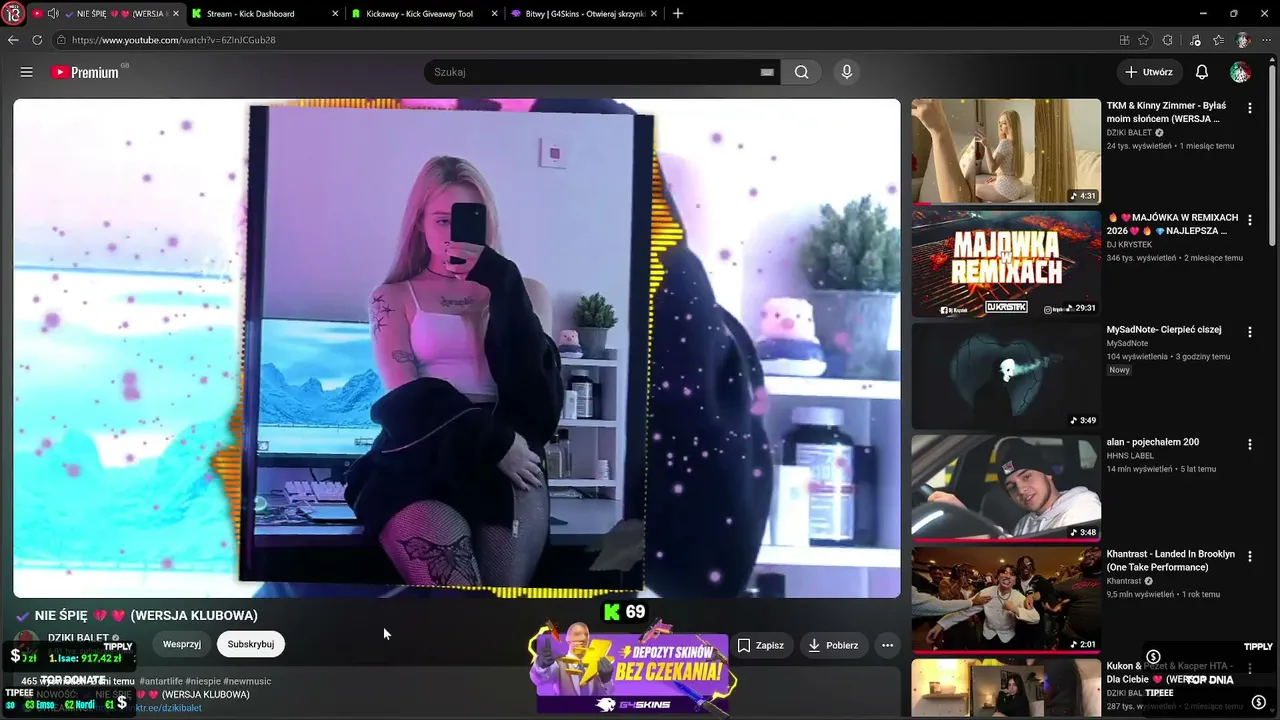Click the browser address bar URL
Viewport: 1280px width, 720px height.
pos(173,40)
